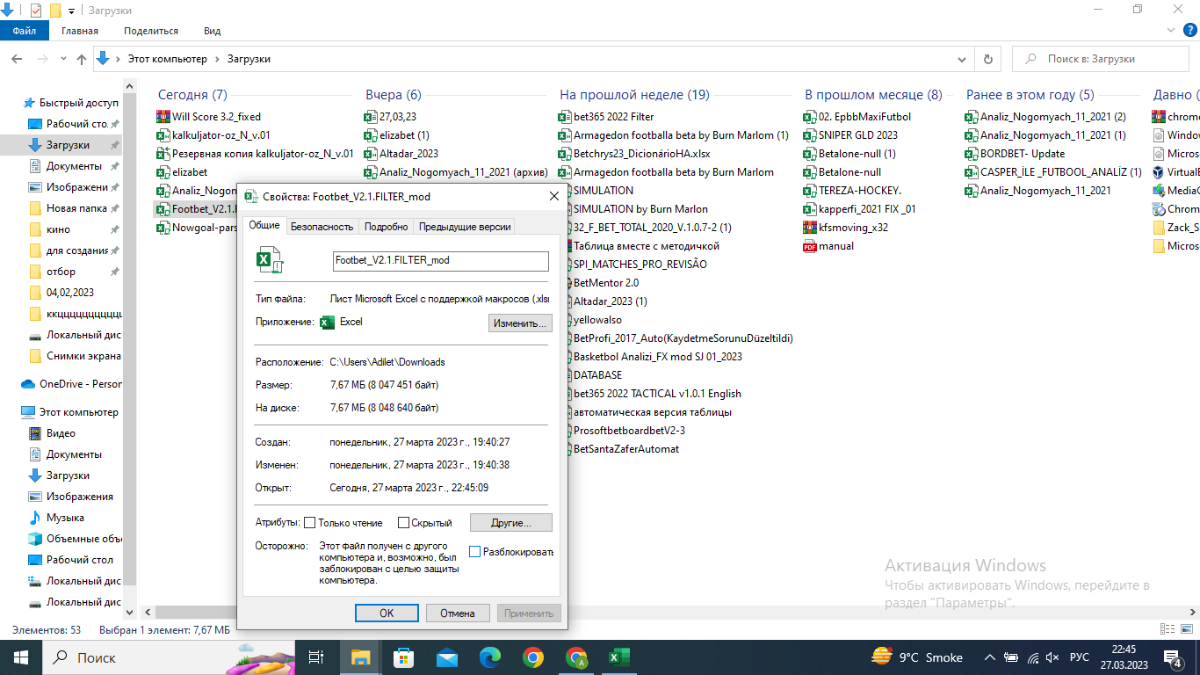The height and width of the screenshot is (675, 1200).
Task: Go up one folder level arrow
Action: (81, 59)
